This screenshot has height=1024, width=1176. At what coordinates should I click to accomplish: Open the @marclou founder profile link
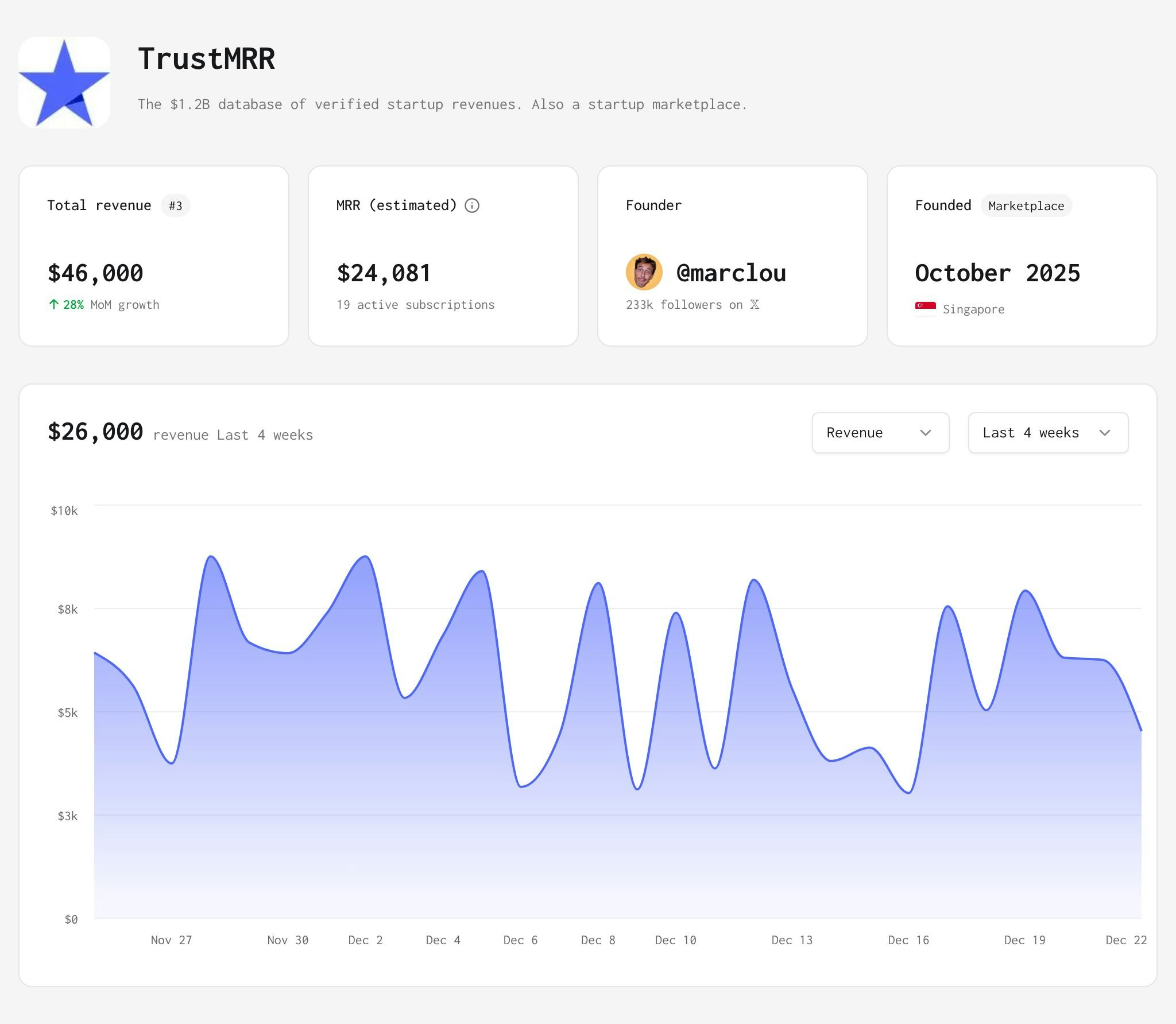[731, 273]
